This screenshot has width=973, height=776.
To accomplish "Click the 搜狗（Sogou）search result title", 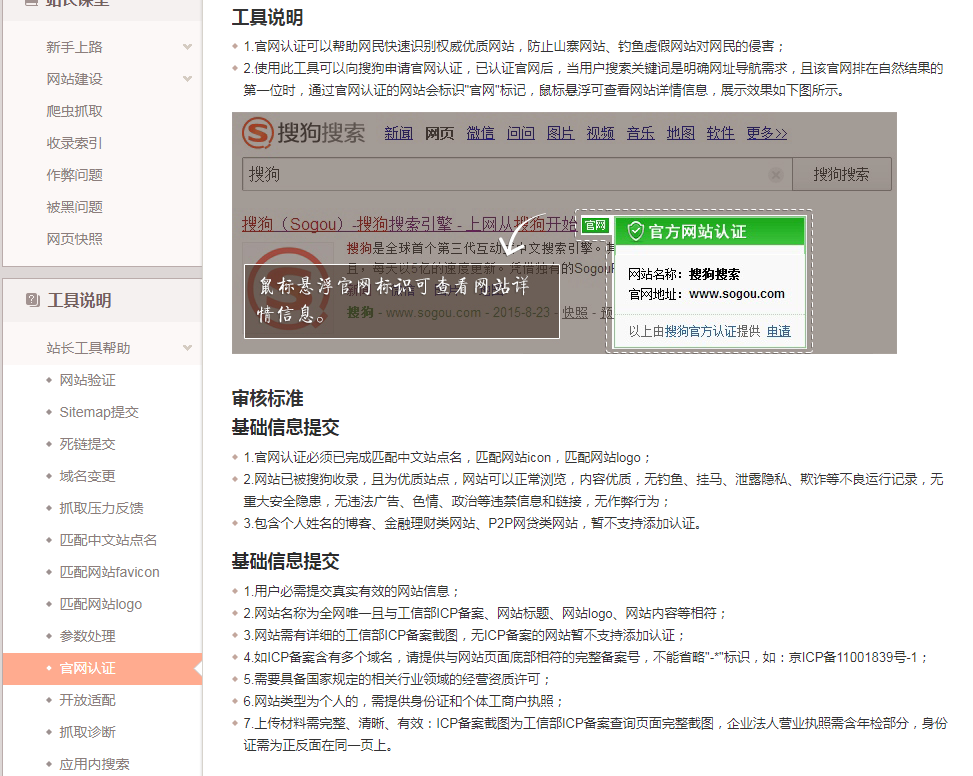I will (x=409, y=224).
